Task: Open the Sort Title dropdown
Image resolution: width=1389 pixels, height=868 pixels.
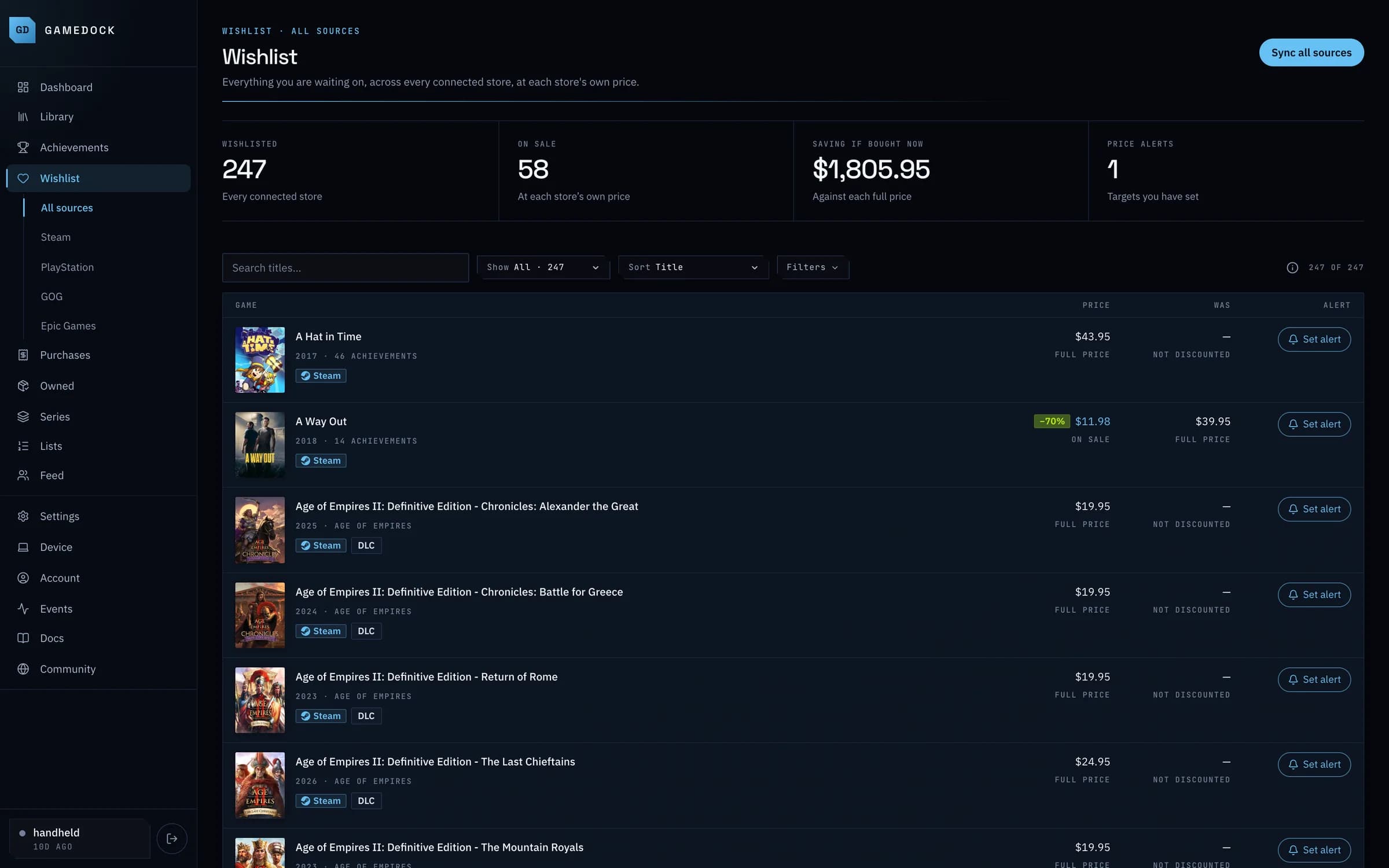Action: [x=693, y=267]
